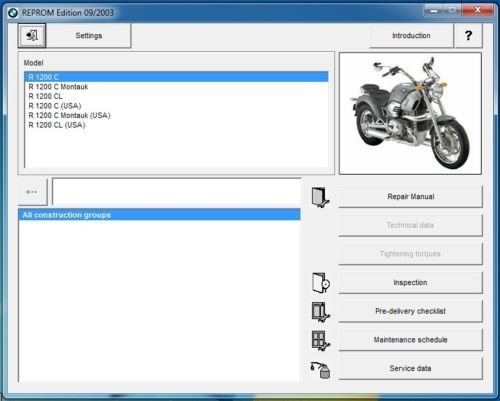Screen dimensions: 500x401
Task: Open the Repair Manual
Action: click(x=411, y=197)
